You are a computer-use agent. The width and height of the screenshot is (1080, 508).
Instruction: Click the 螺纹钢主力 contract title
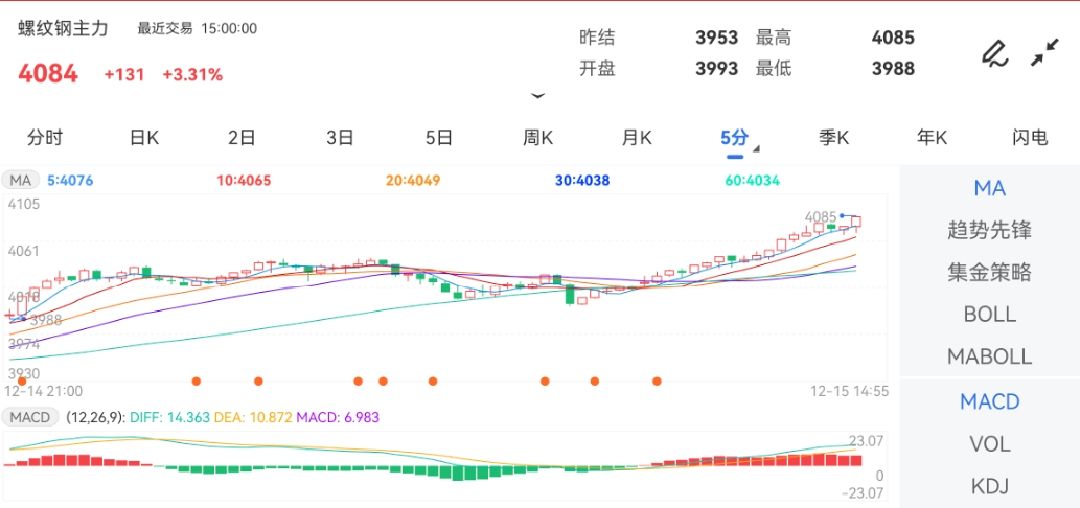[x=63, y=28]
